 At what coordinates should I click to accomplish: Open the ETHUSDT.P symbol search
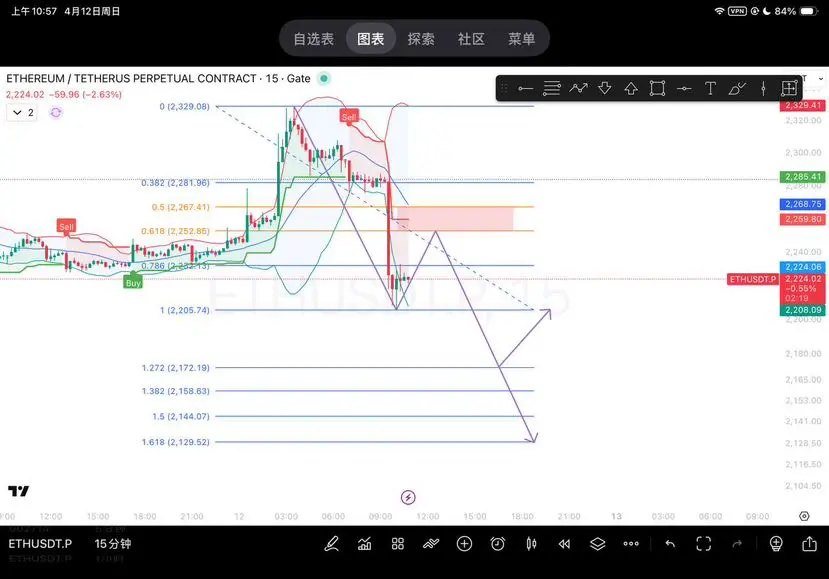coord(40,544)
